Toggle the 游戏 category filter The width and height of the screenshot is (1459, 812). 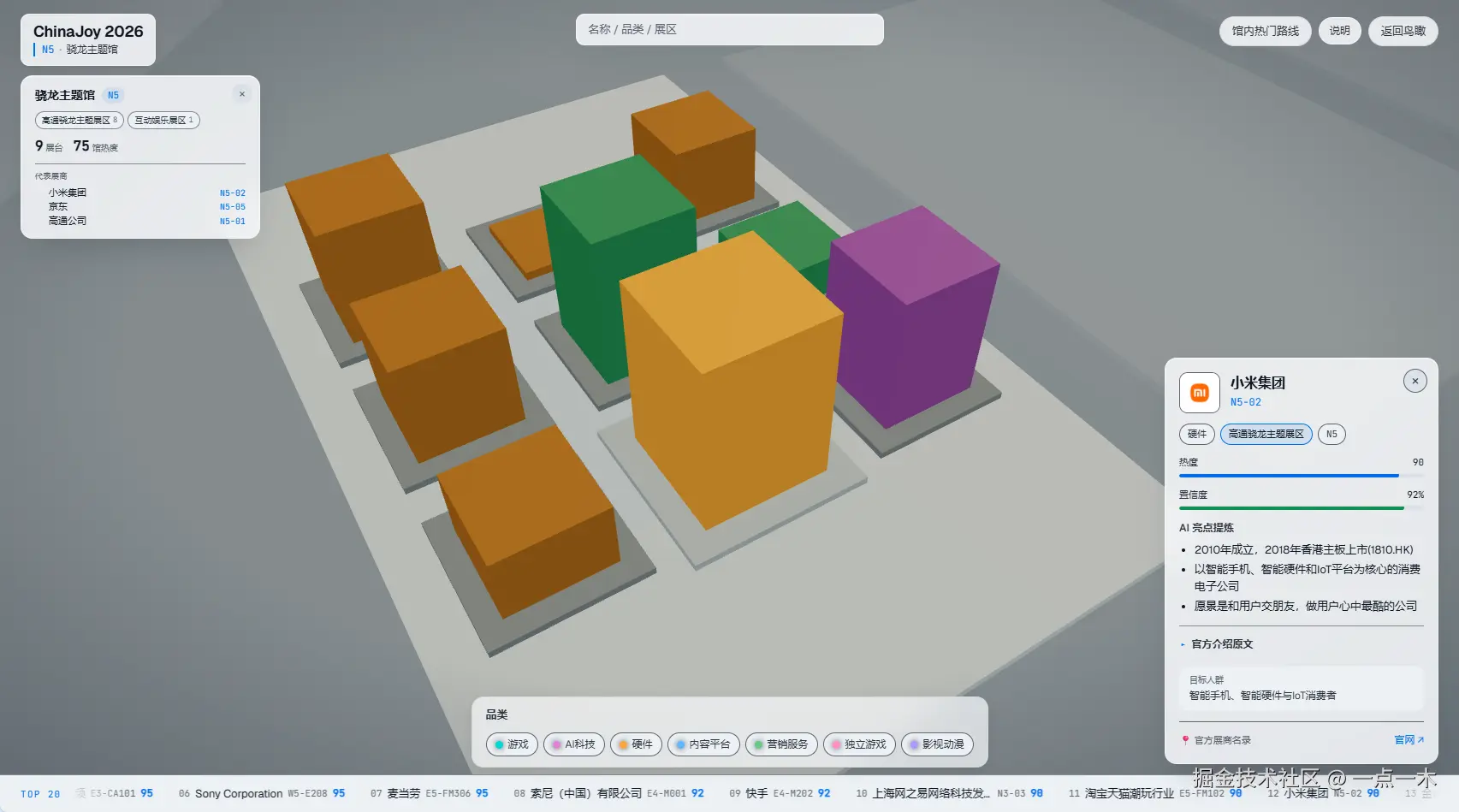pos(512,744)
